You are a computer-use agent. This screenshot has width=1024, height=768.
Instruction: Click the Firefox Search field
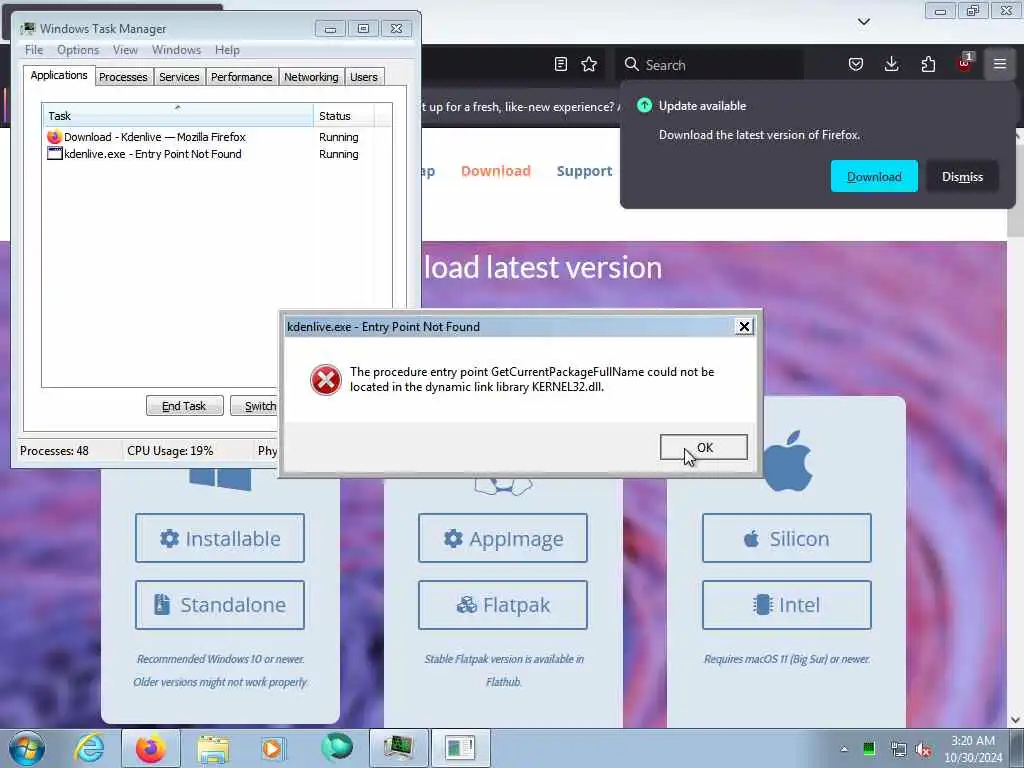[709, 64]
